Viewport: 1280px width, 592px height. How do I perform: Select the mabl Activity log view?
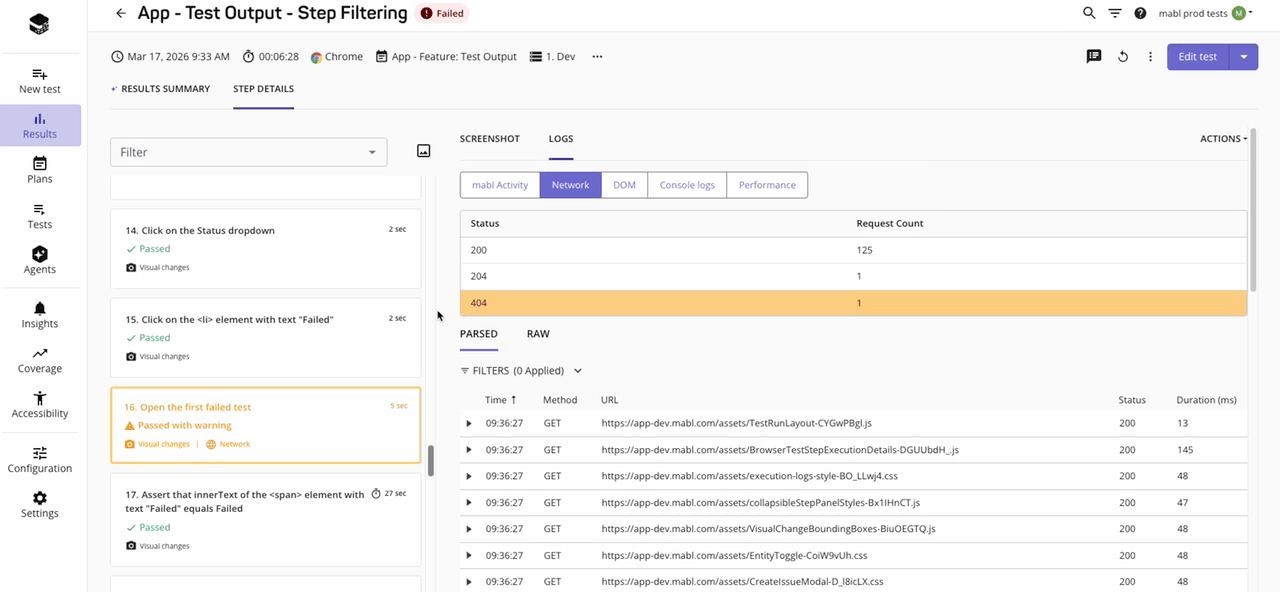[499, 185]
